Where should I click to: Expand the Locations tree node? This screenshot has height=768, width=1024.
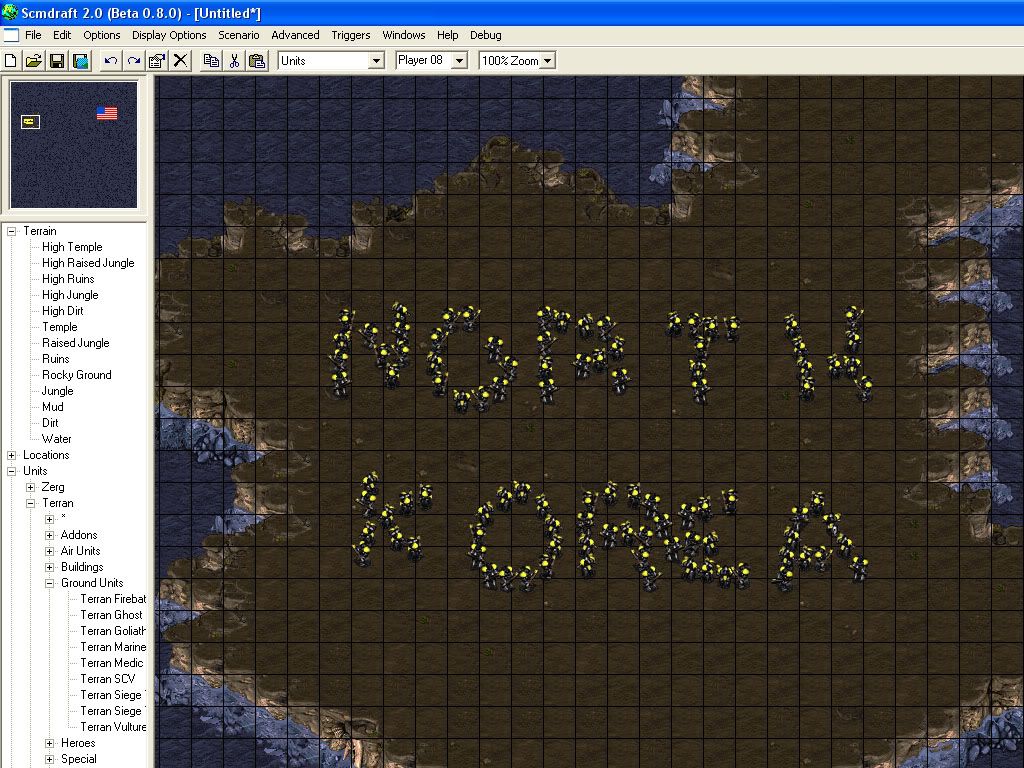[11, 455]
